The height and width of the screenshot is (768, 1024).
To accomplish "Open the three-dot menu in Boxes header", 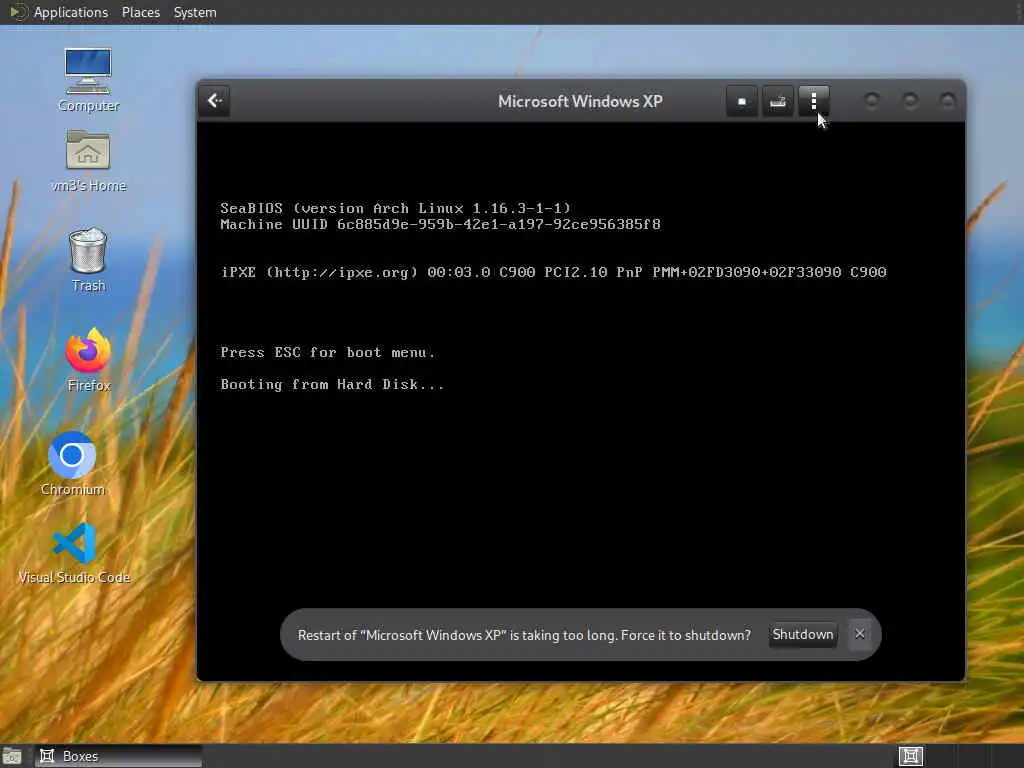I will point(814,101).
